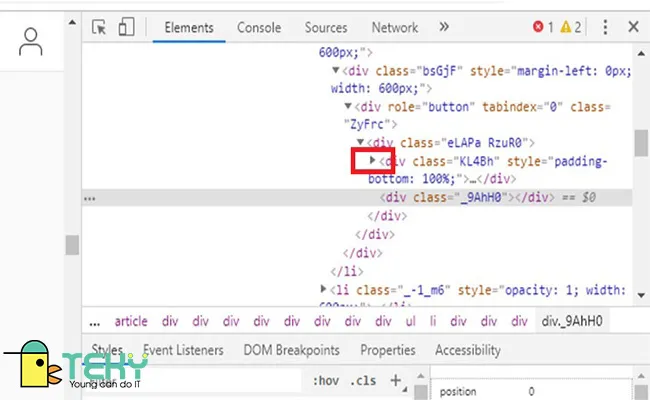Image resolution: width=650 pixels, height=400 pixels.
Task: Open DevTools three-dot customize menu
Action: coord(605,28)
